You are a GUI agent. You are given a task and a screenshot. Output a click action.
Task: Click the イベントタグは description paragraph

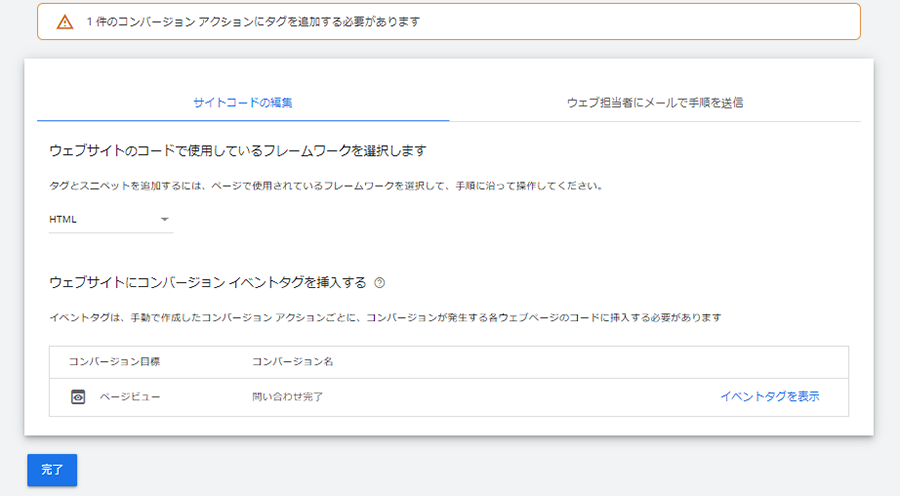(x=385, y=317)
